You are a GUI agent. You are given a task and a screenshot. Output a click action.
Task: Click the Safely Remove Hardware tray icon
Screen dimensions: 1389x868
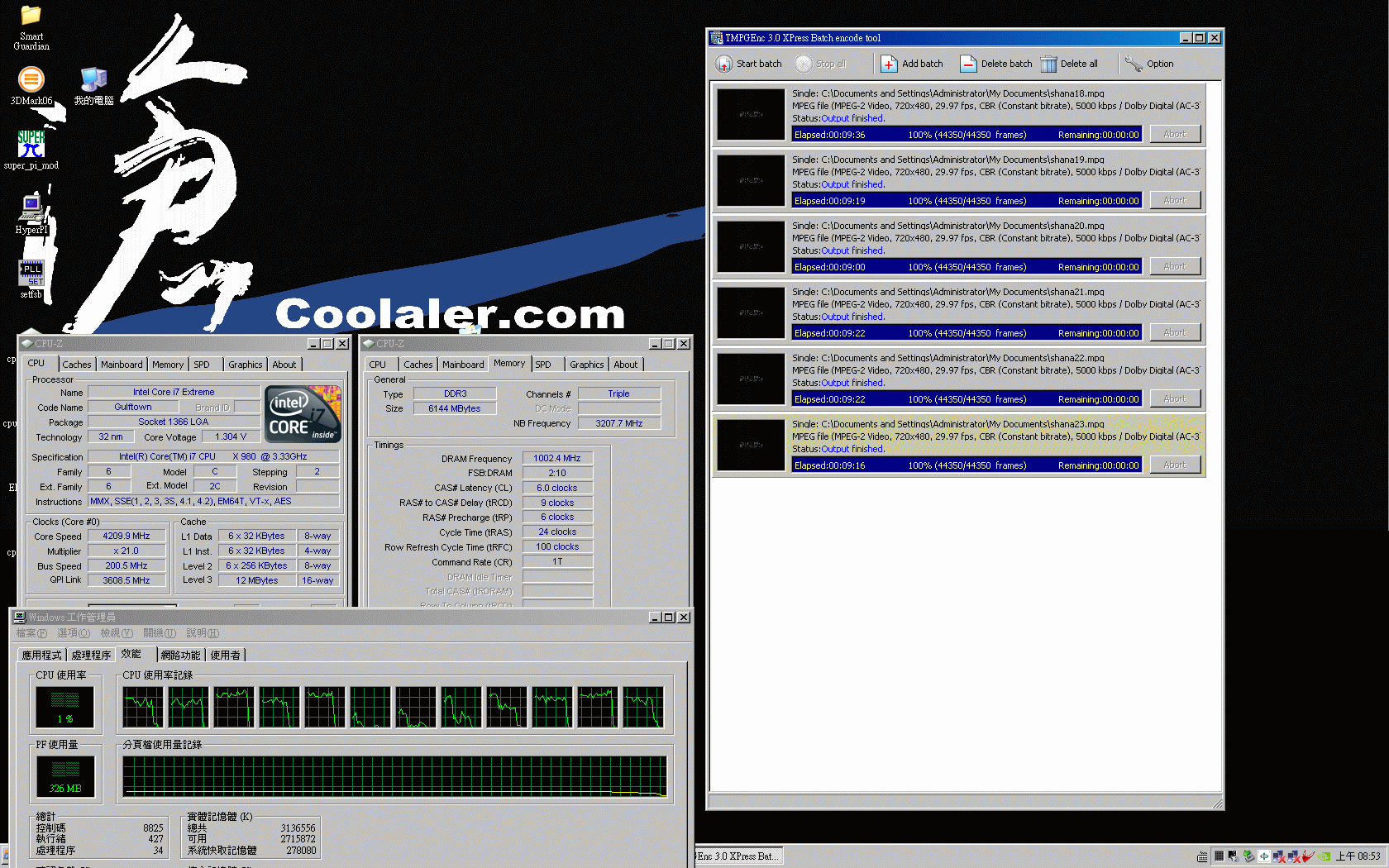pos(1249,856)
